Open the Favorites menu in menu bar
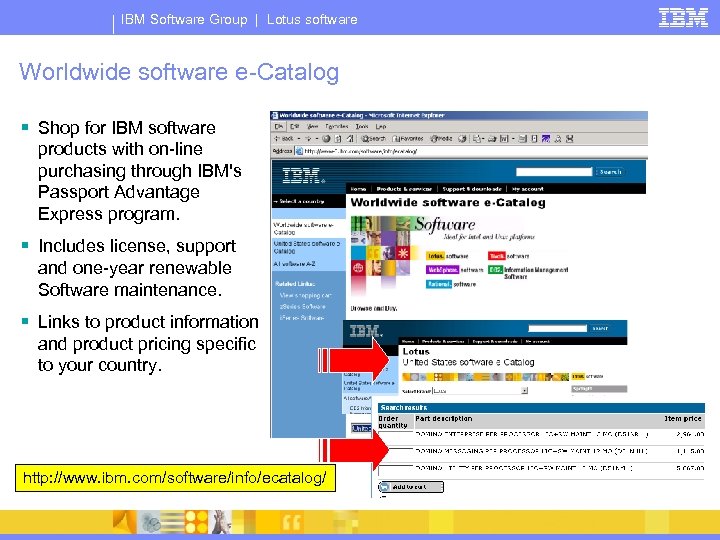The width and height of the screenshot is (720, 540). [337, 126]
